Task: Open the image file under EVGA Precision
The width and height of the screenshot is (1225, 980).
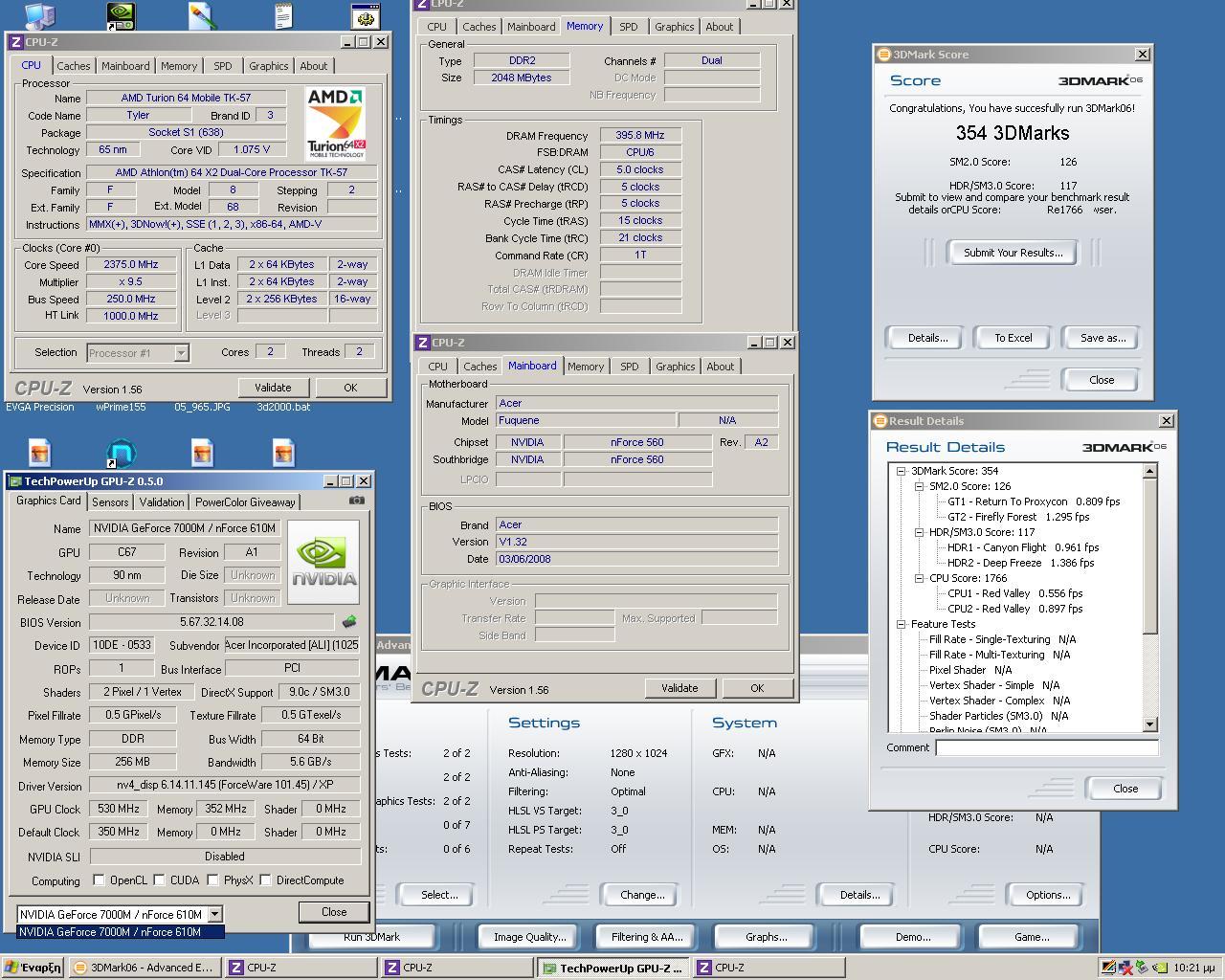Action: pos(39,452)
